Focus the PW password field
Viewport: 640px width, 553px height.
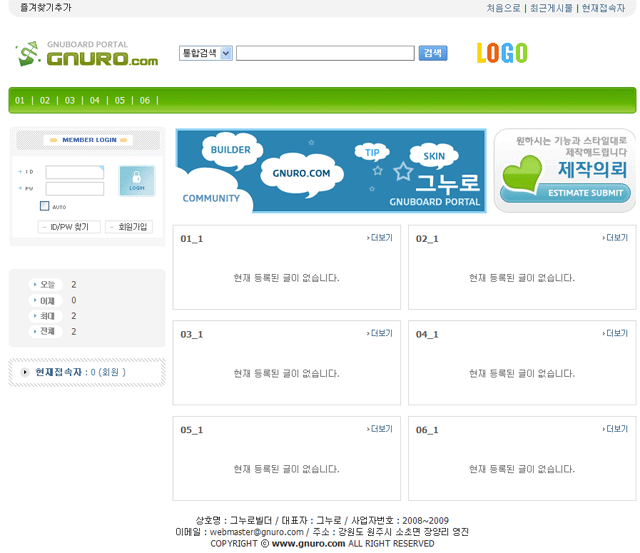pyautogui.click(x=75, y=189)
